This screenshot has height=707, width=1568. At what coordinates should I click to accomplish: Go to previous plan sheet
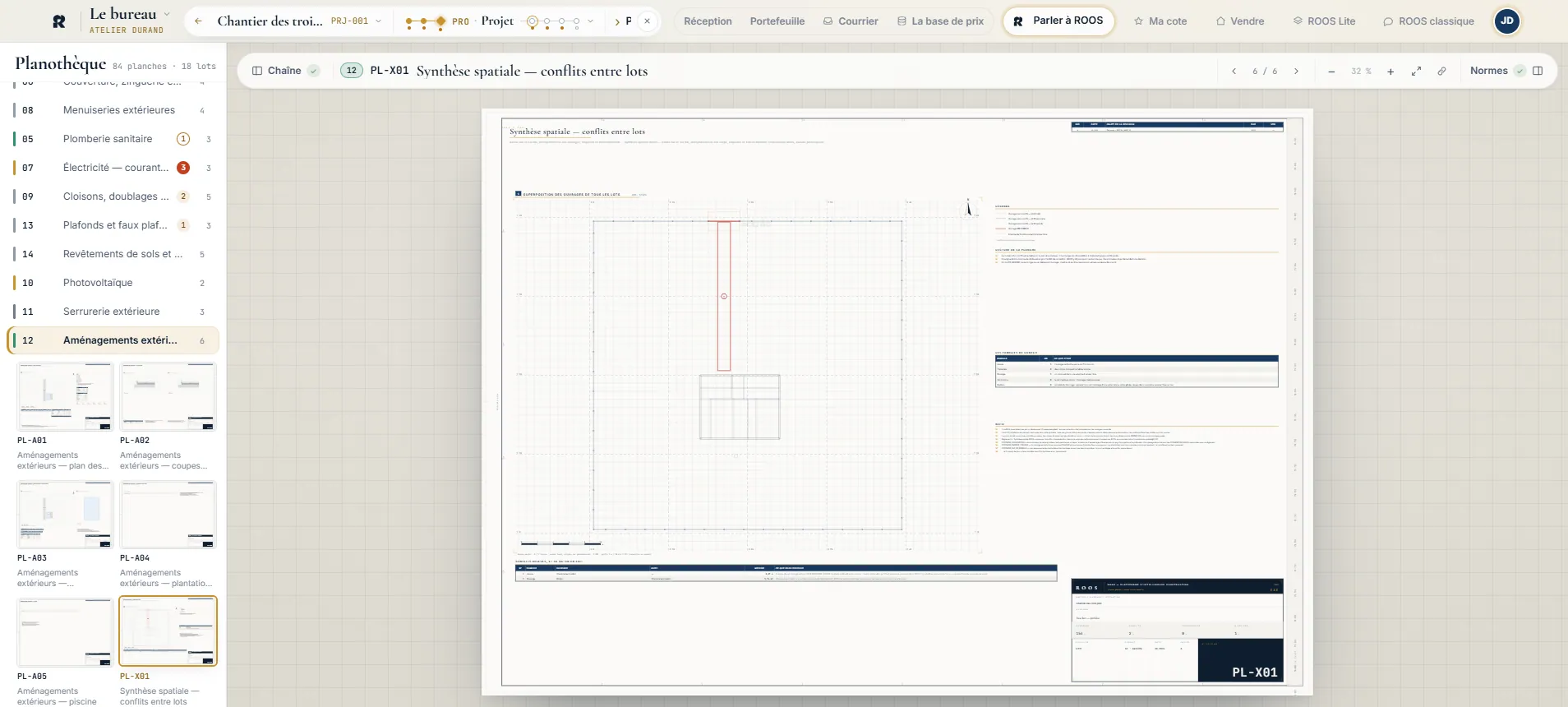(x=1234, y=72)
